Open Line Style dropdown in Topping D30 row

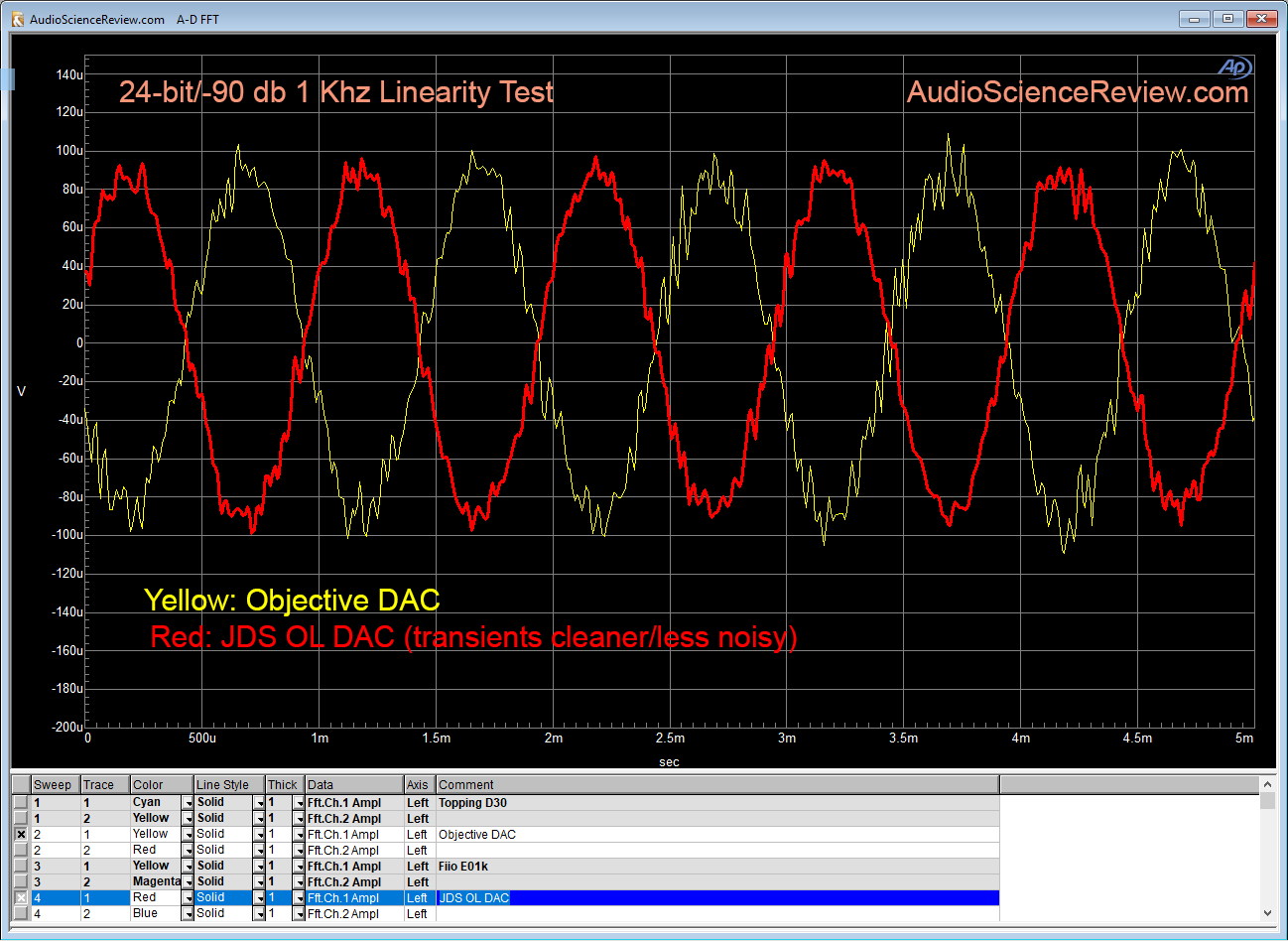coord(259,803)
